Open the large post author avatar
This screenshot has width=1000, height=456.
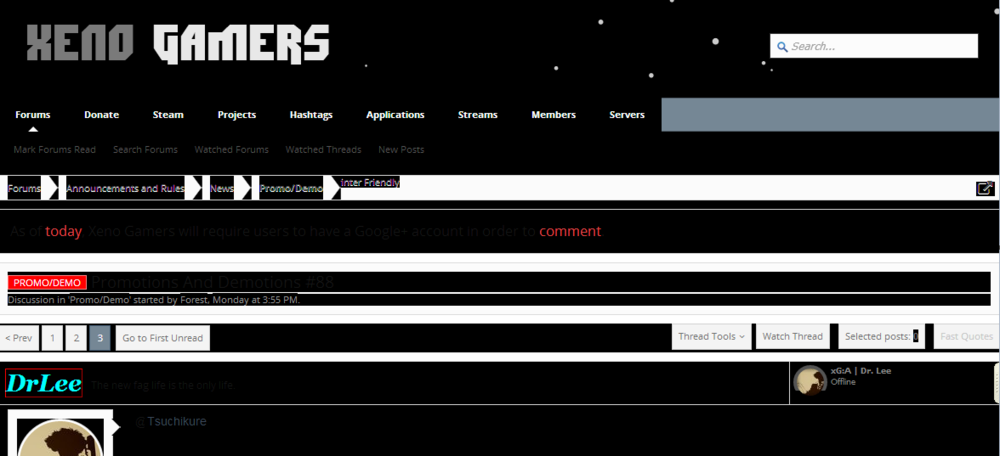coord(60,437)
